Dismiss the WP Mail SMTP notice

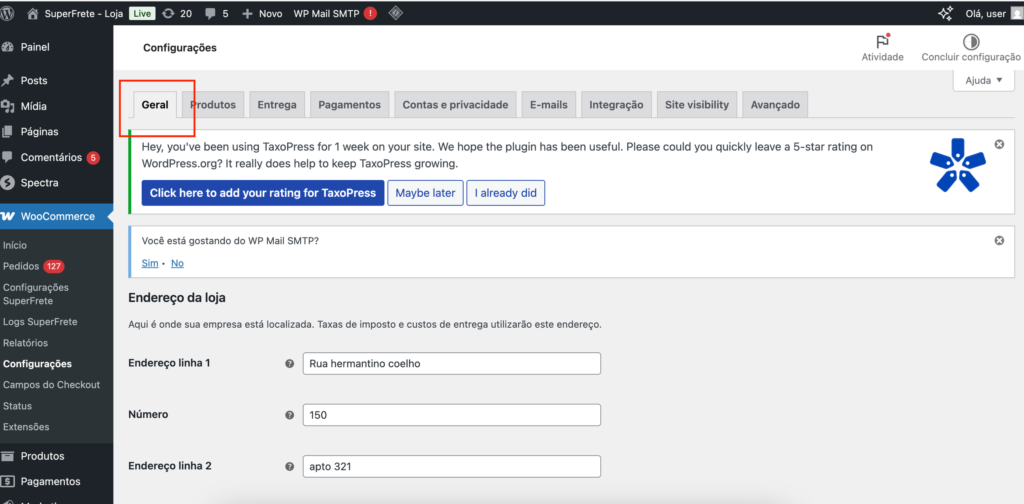coord(999,241)
